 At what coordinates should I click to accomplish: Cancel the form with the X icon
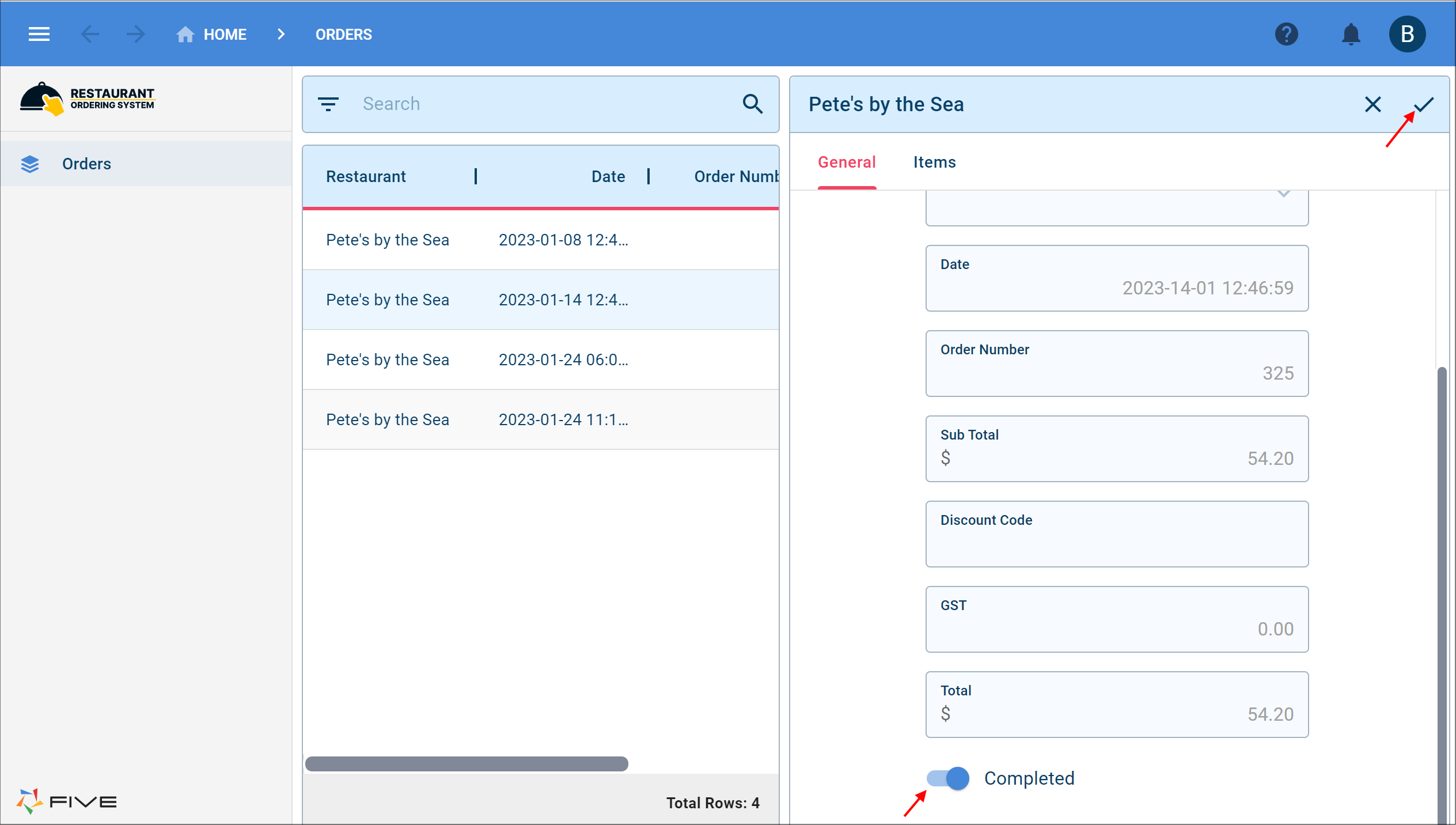point(1372,105)
